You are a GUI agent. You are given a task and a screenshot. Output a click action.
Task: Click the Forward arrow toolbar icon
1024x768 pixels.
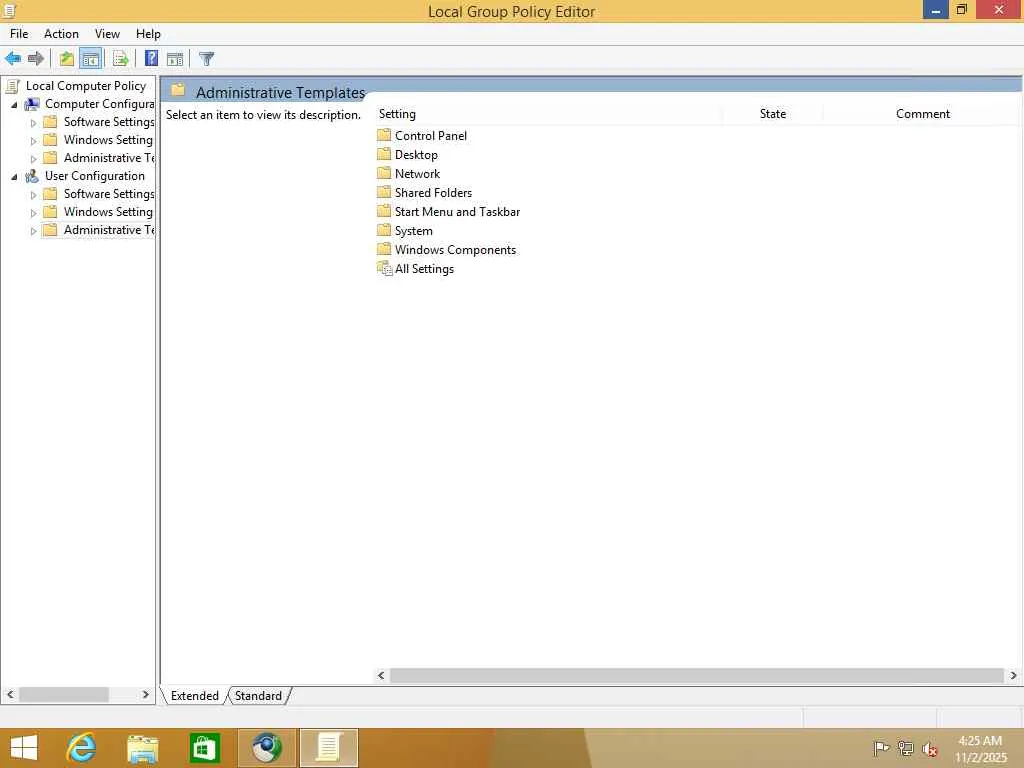pos(36,59)
